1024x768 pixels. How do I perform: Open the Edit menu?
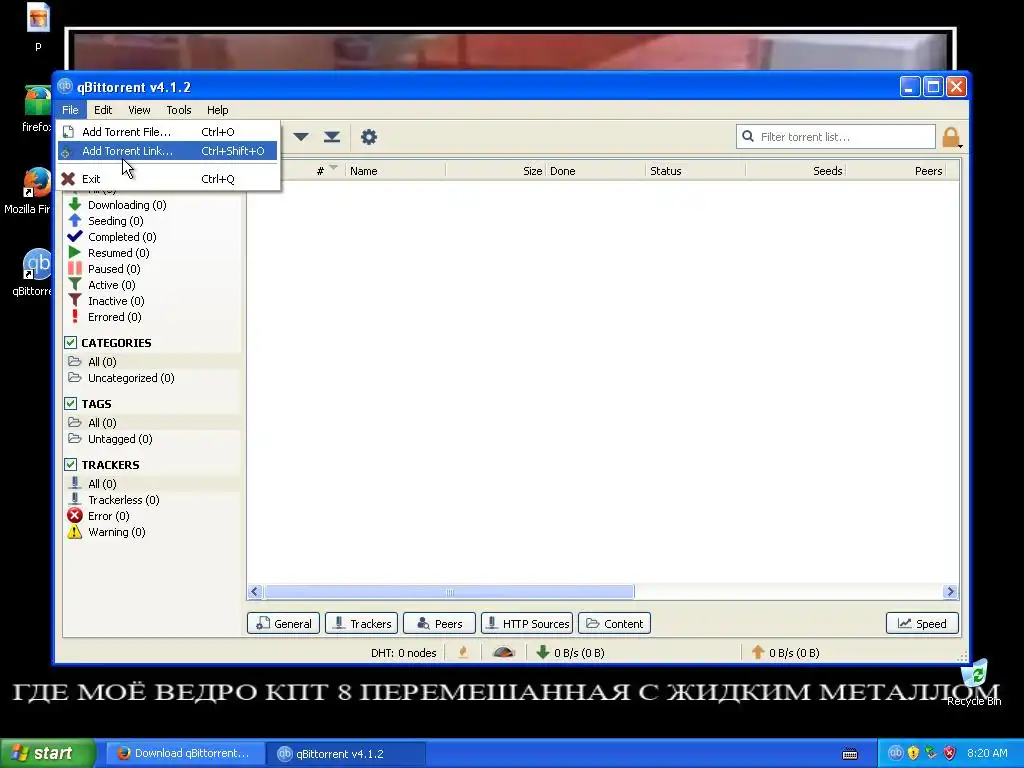pyautogui.click(x=103, y=110)
